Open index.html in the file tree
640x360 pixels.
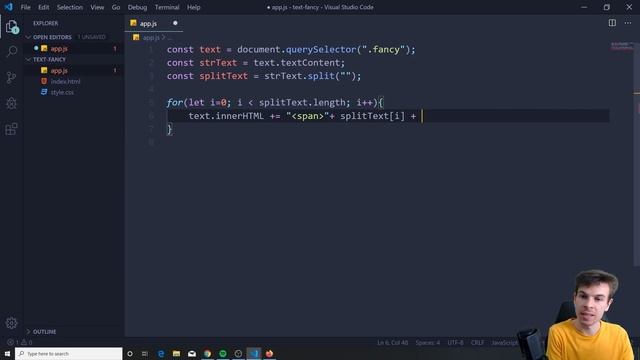(65, 81)
